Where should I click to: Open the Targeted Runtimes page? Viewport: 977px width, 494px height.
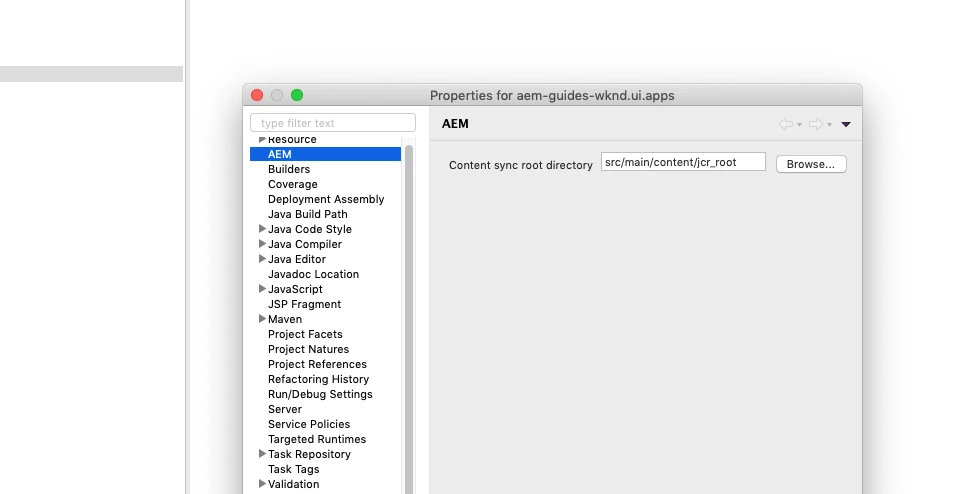pos(317,439)
